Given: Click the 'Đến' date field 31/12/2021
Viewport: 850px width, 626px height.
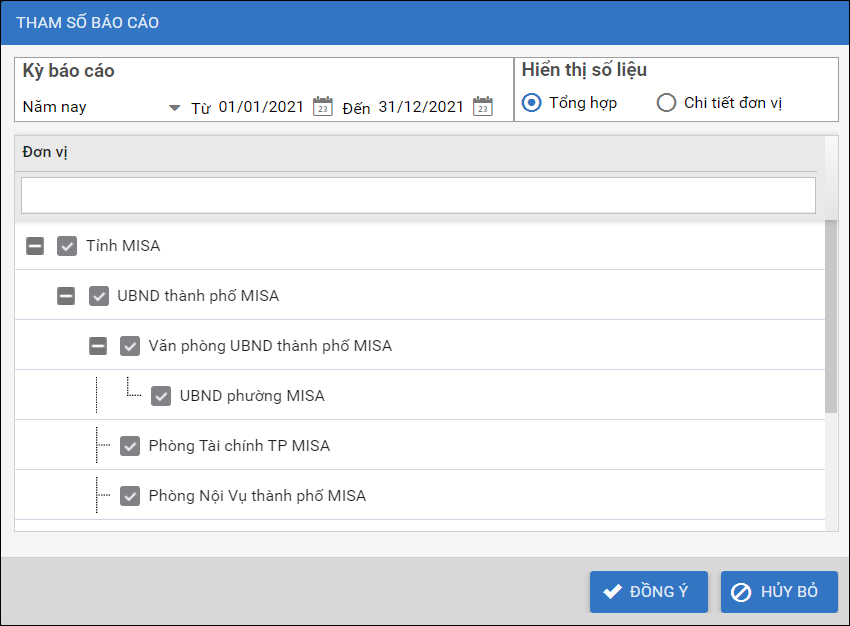Looking at the screenshot, I should (420, 107).
